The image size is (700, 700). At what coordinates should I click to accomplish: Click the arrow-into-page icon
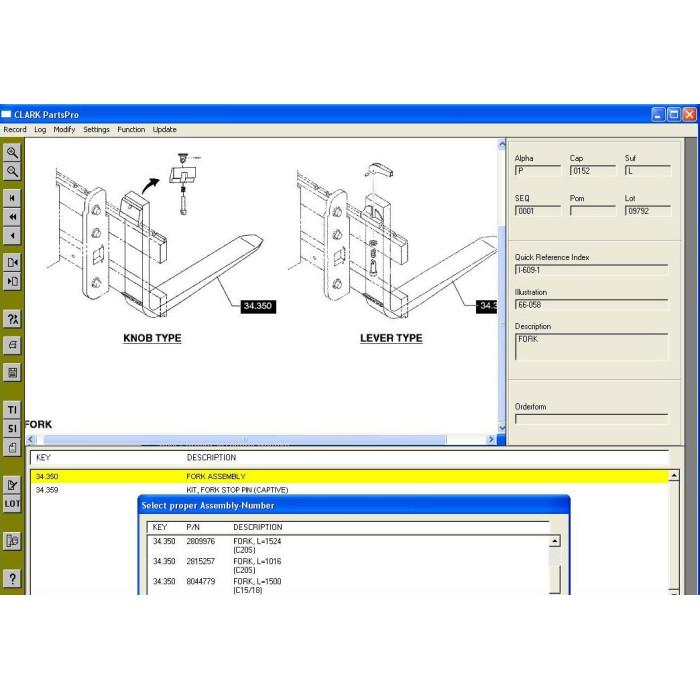(x=12, y=281)
